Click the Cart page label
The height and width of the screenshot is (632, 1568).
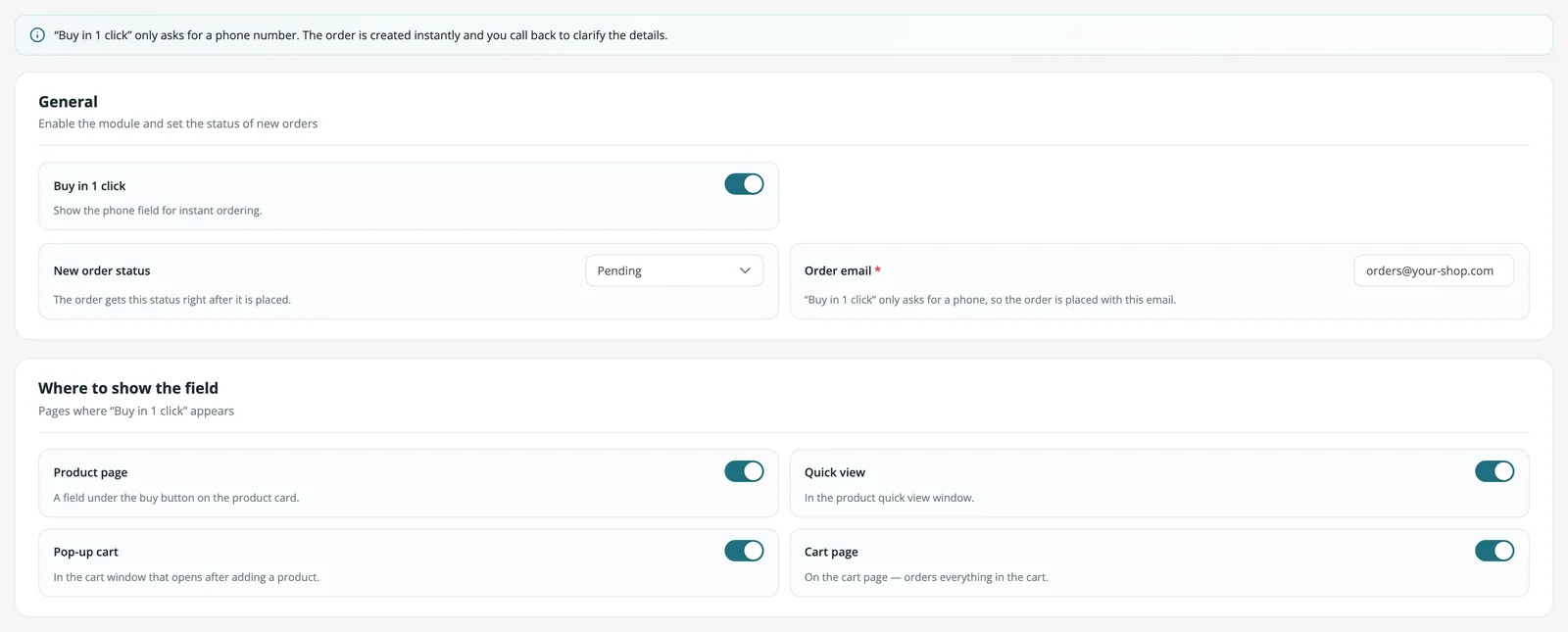pyautogui.click(x=831, y=552)
